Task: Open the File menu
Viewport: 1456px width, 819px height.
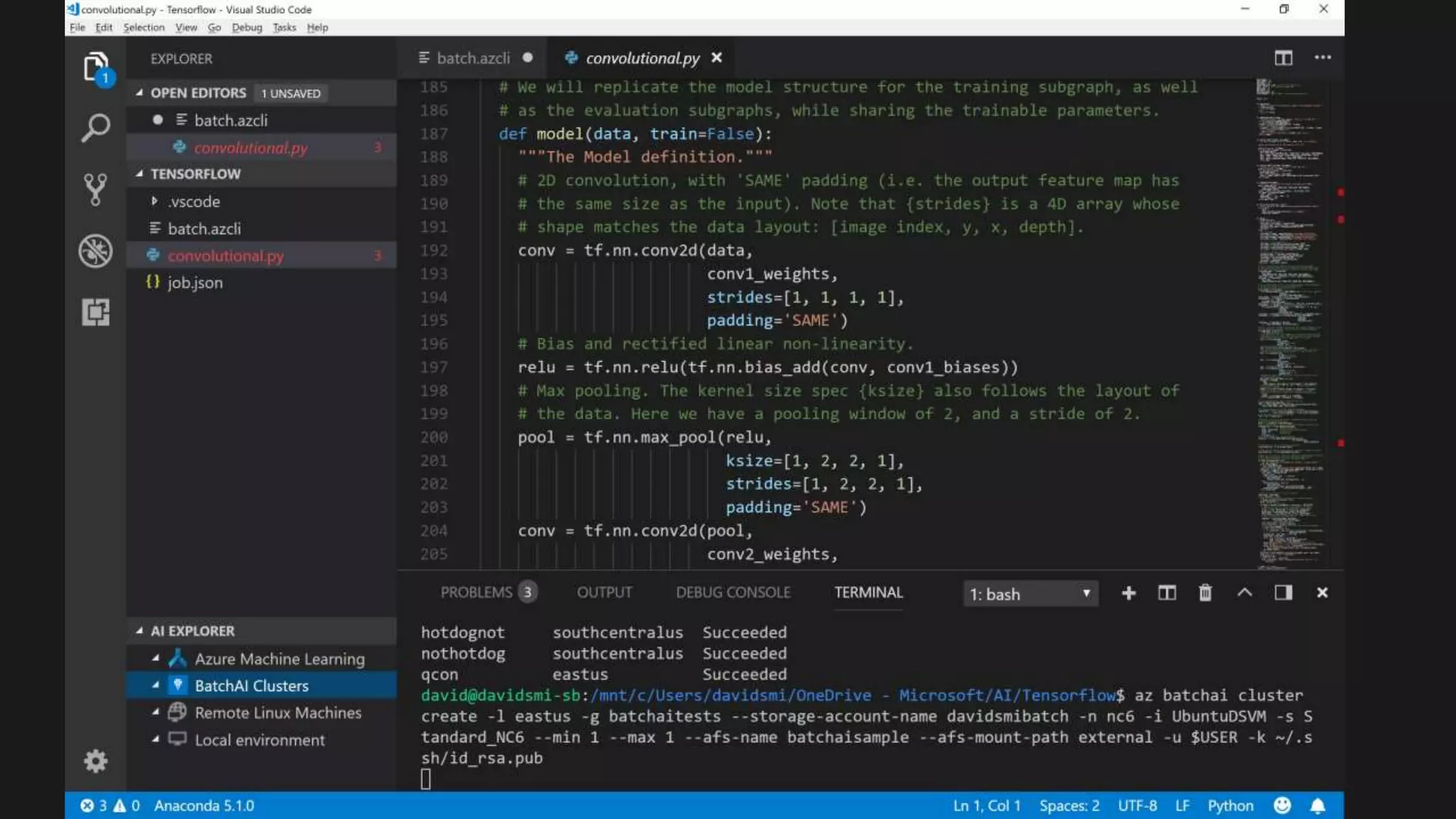Action: (x=77, y=27)
